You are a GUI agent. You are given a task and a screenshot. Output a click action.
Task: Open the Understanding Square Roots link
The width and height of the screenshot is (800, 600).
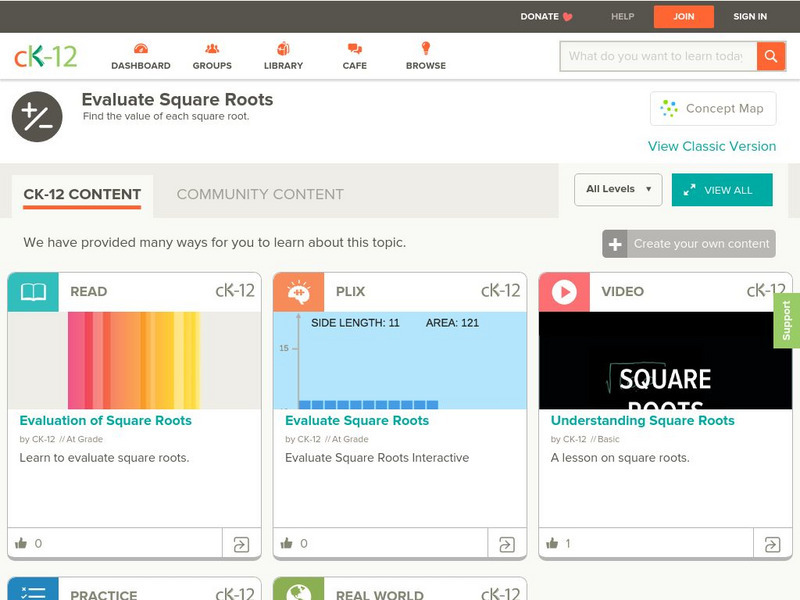click(643, 420)
